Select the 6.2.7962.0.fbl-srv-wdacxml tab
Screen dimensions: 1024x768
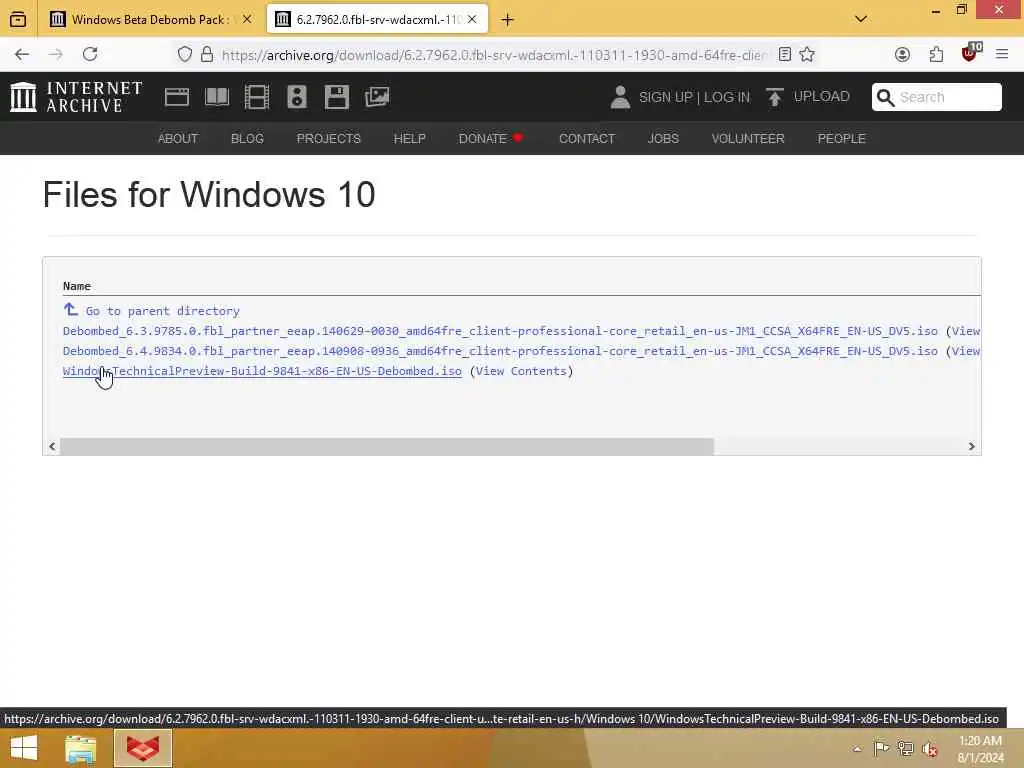click(x=377, y=20)
